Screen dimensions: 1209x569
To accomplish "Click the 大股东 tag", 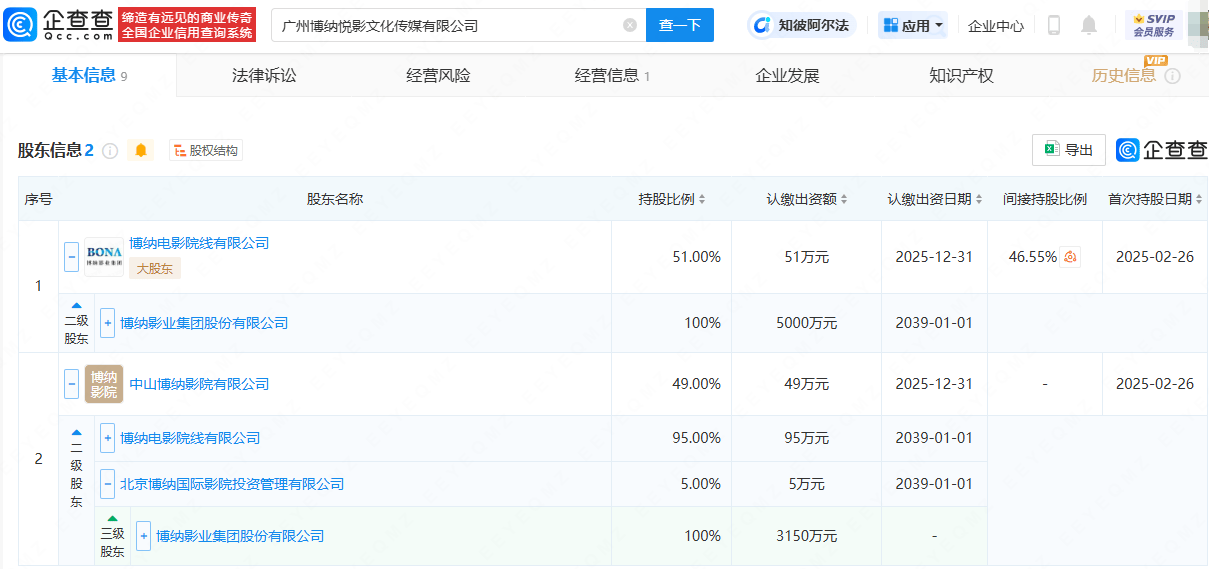I will 155,268.
